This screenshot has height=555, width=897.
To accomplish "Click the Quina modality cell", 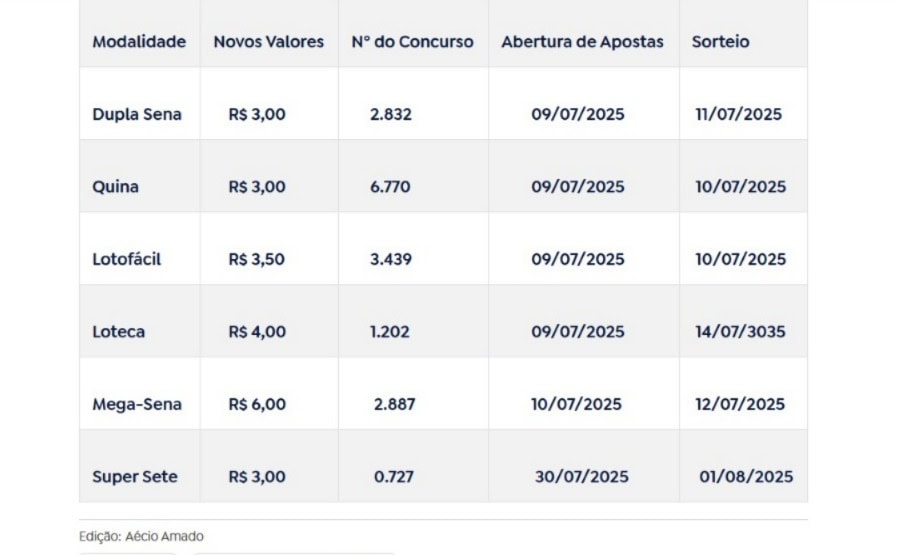I will click(115, 187).
